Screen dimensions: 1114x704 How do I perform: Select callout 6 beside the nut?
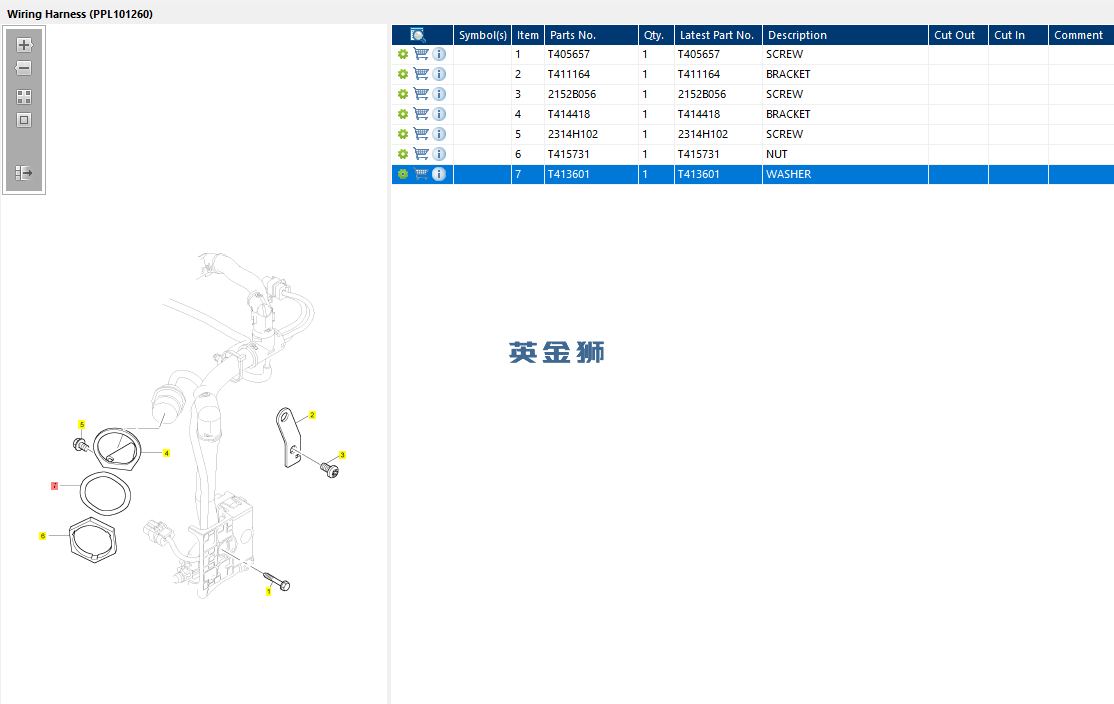(x=43, y=536)
